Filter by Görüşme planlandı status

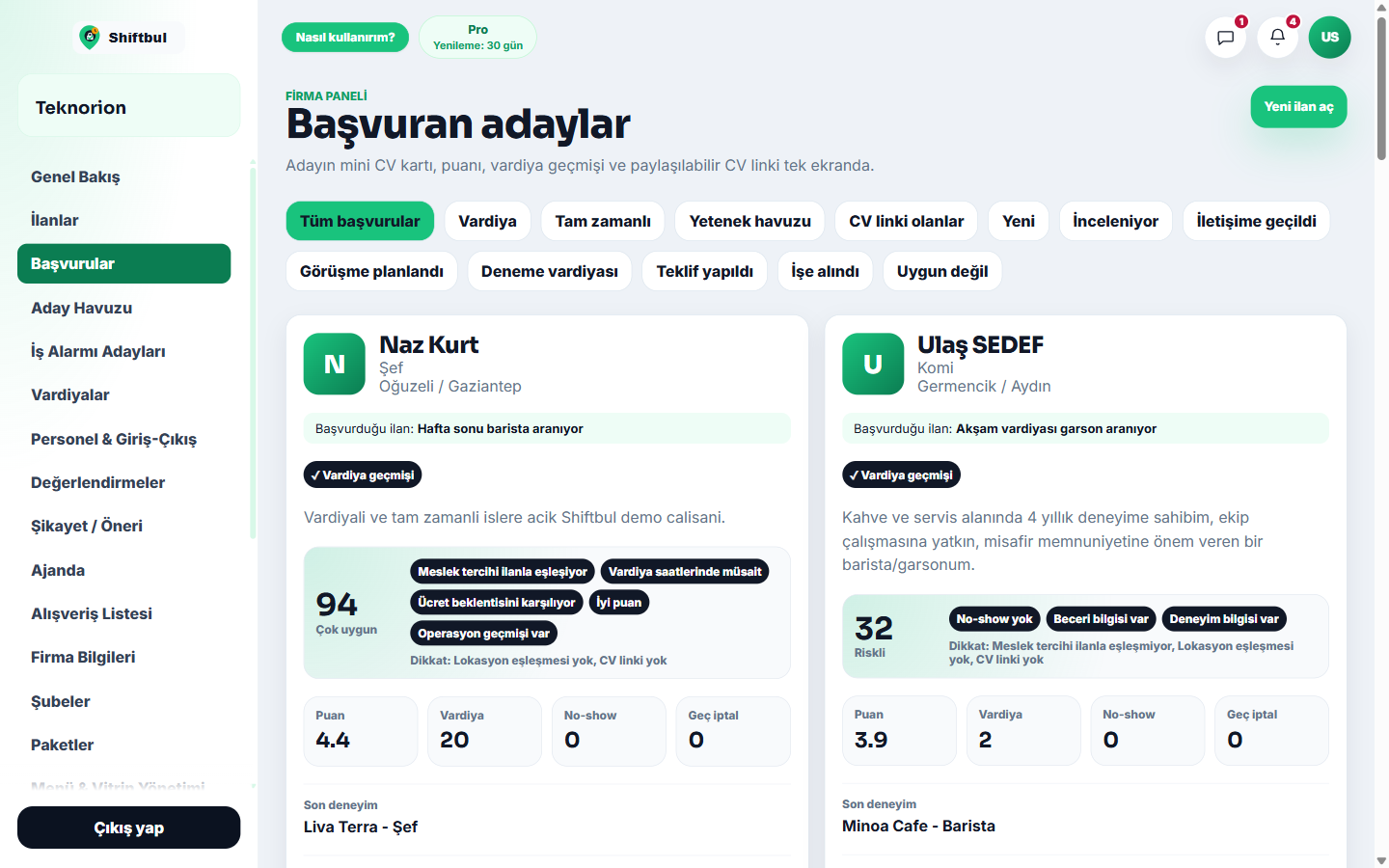point(371,271)
